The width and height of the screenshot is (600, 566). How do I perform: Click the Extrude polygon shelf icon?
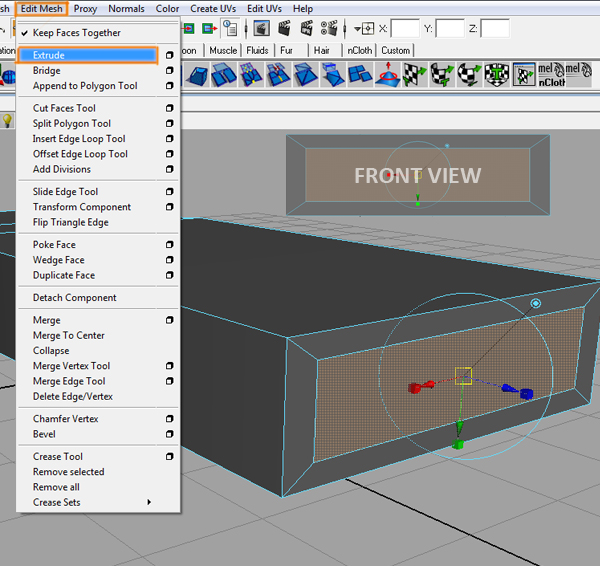pos(197,74)
